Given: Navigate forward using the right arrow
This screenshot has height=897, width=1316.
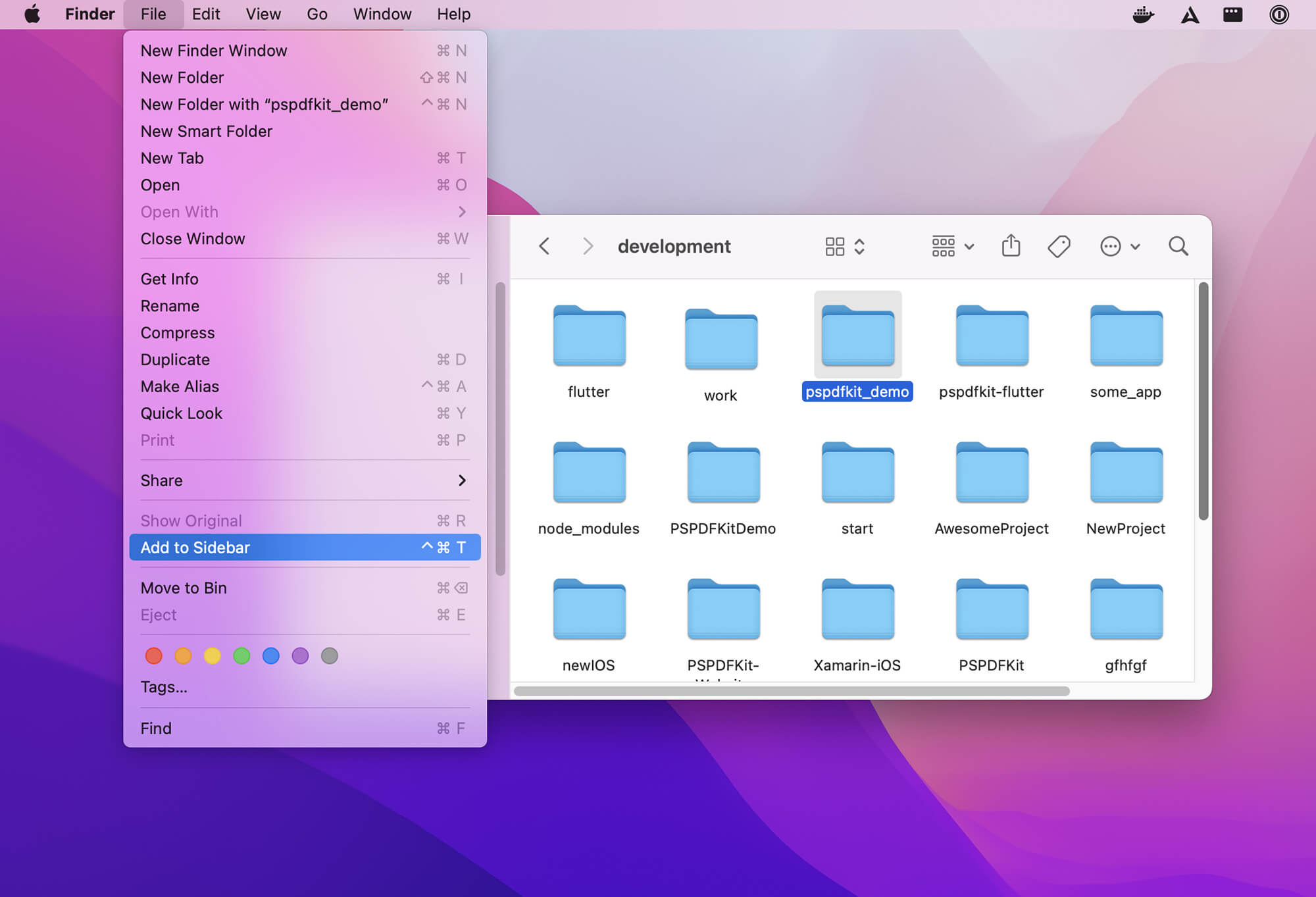Looking at the screenshot, I should [x=588, y=246].
